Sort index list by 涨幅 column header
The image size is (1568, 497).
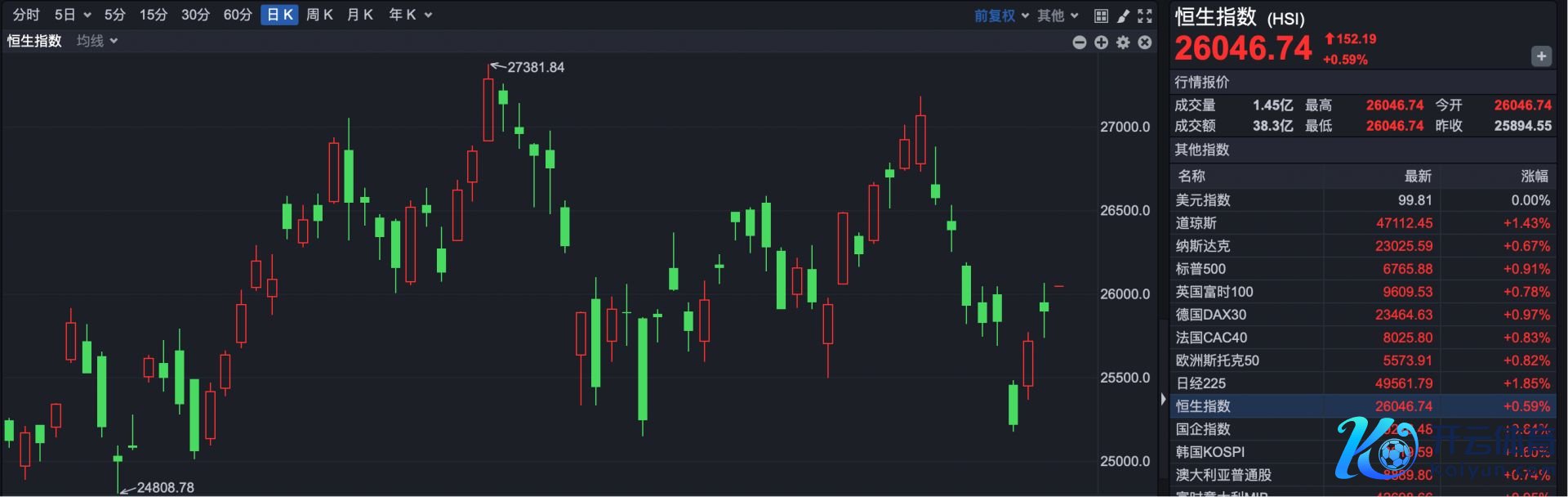click(1534, 176)
